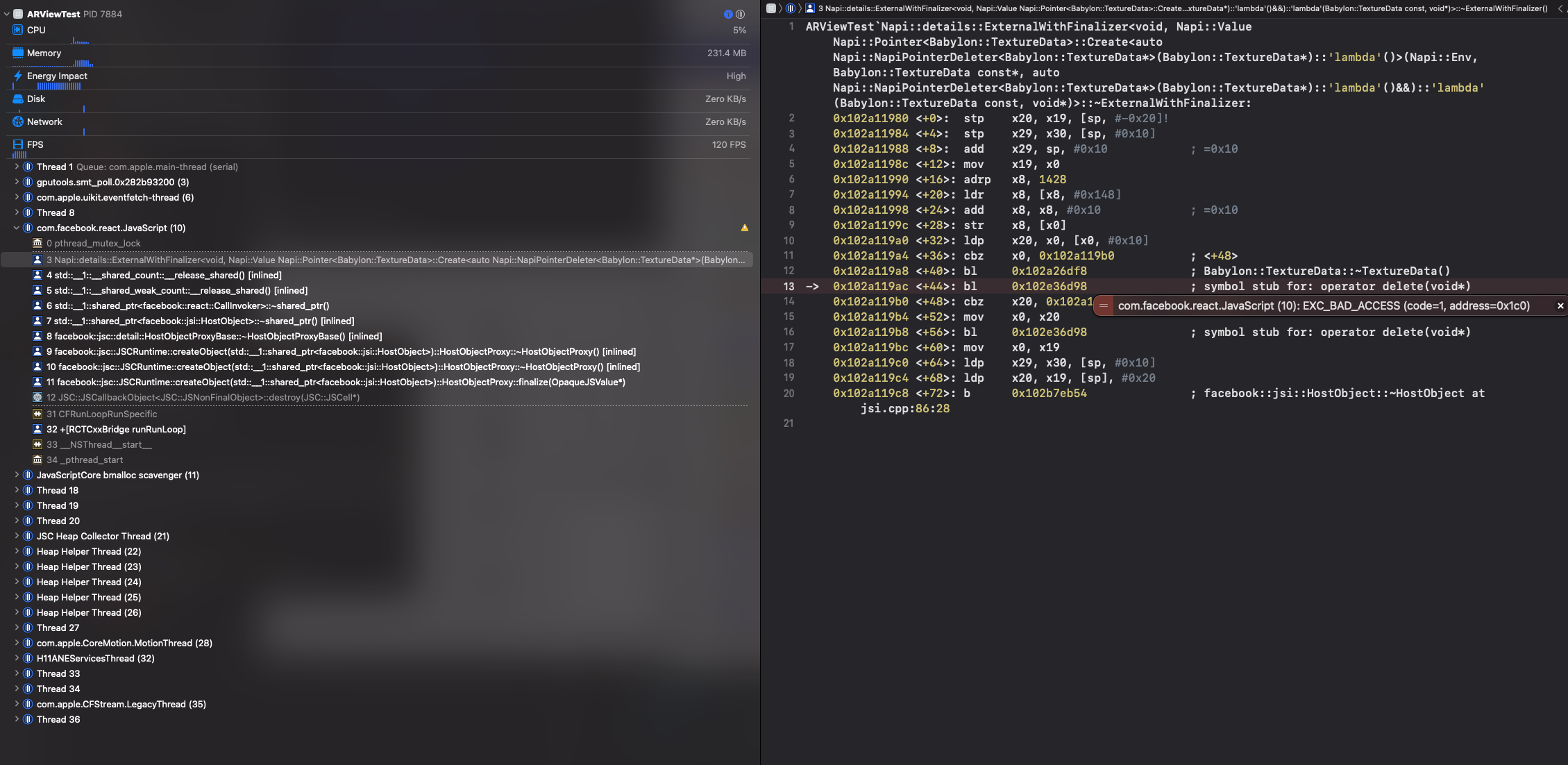The width and height of the screenshot is (1568, 765).
Task: Click the branch address 0x102e36d98 on line 13
Action: [x=1049, y=286]
